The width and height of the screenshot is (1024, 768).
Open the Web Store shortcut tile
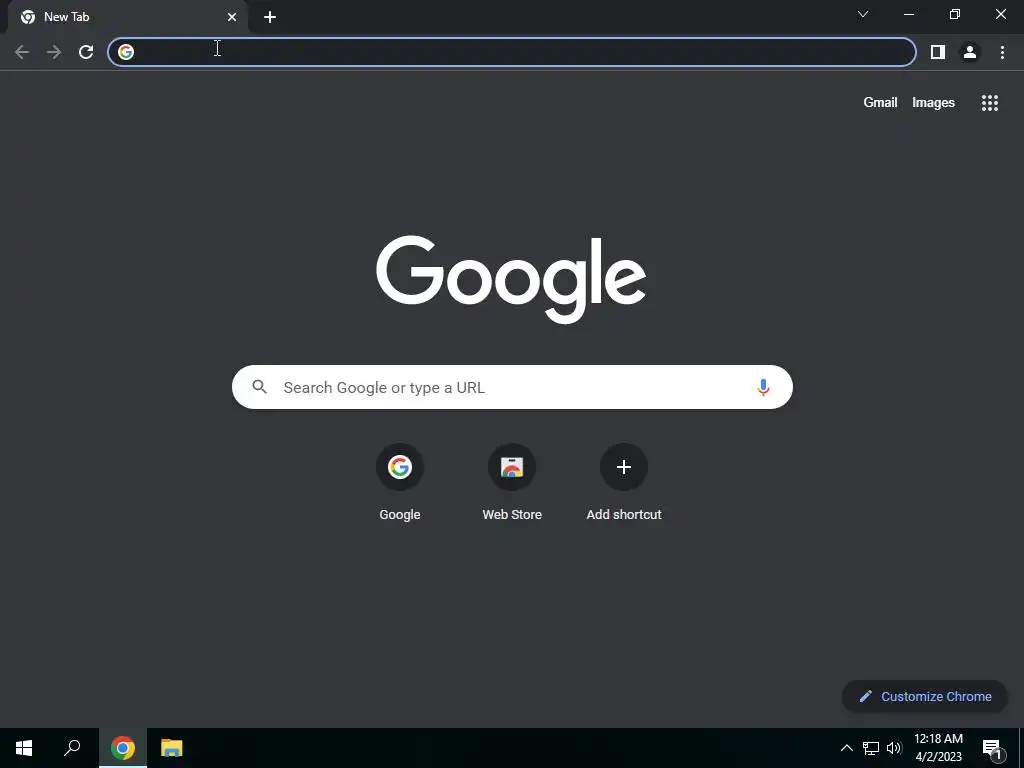click(512, 483)
